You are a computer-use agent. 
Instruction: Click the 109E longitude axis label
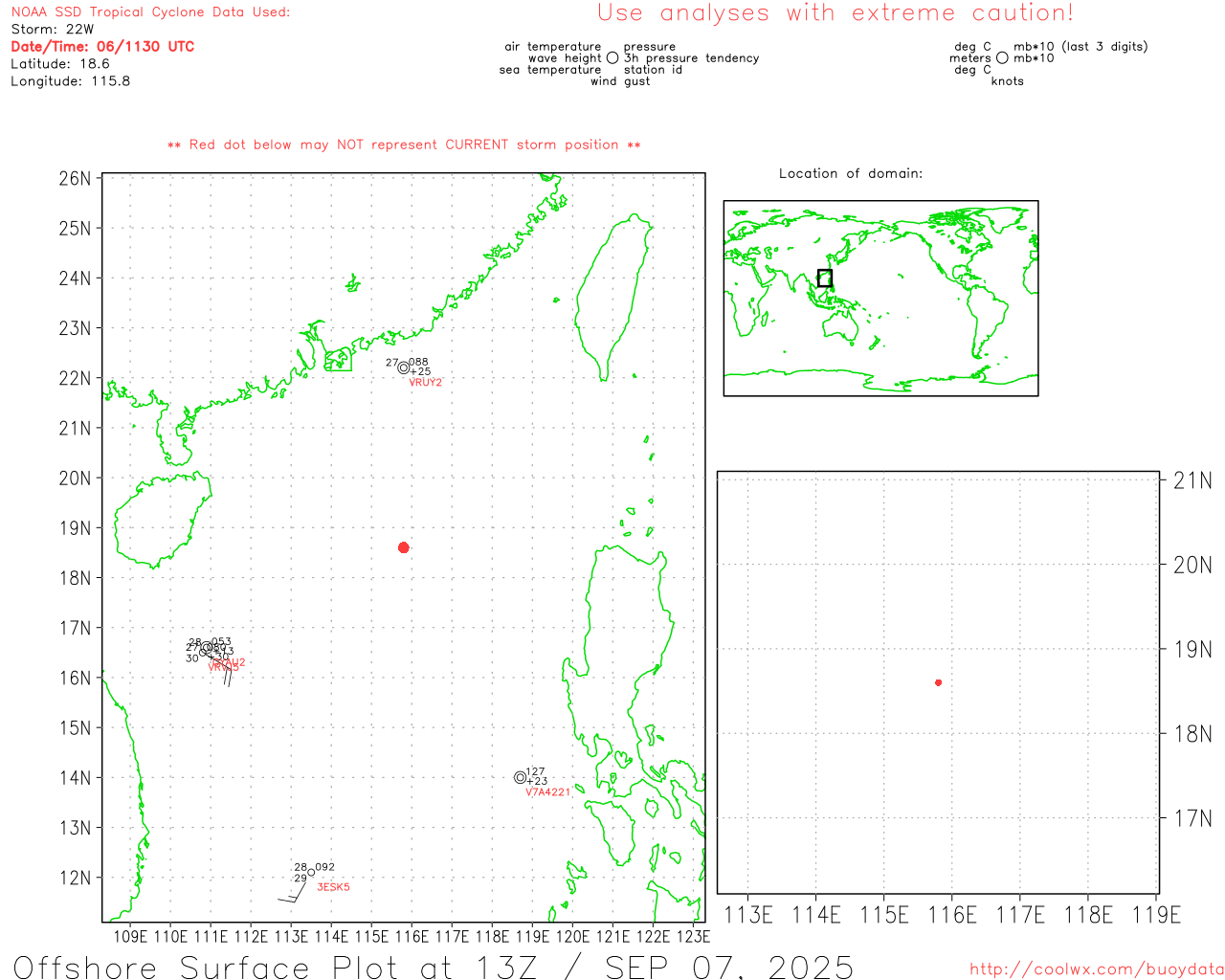[131, 936]
